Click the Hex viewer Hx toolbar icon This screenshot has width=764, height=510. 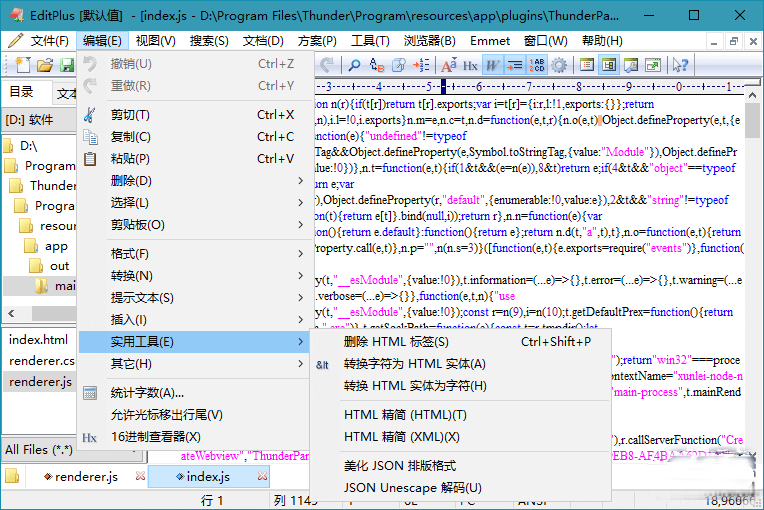[470, 65]
